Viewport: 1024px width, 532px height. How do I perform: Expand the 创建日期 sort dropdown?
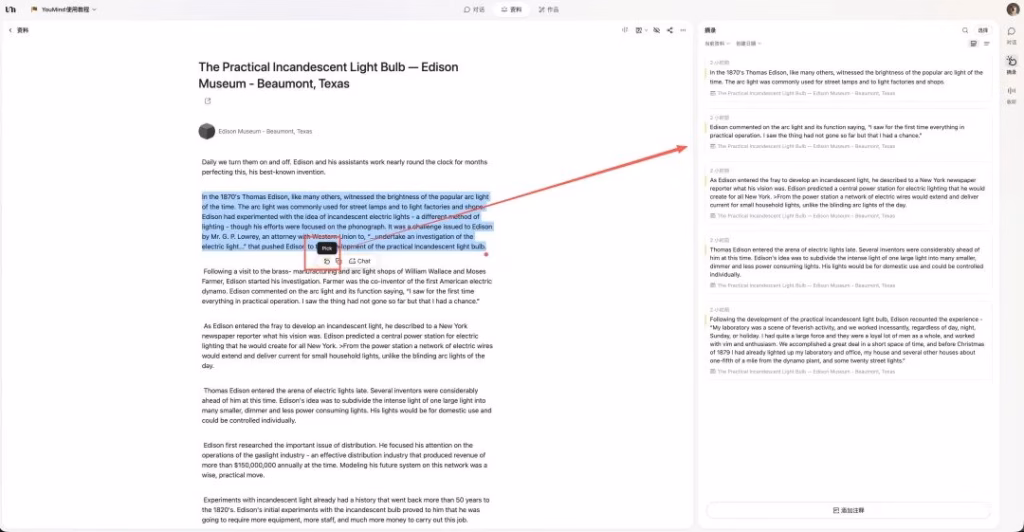coord(748,44)
